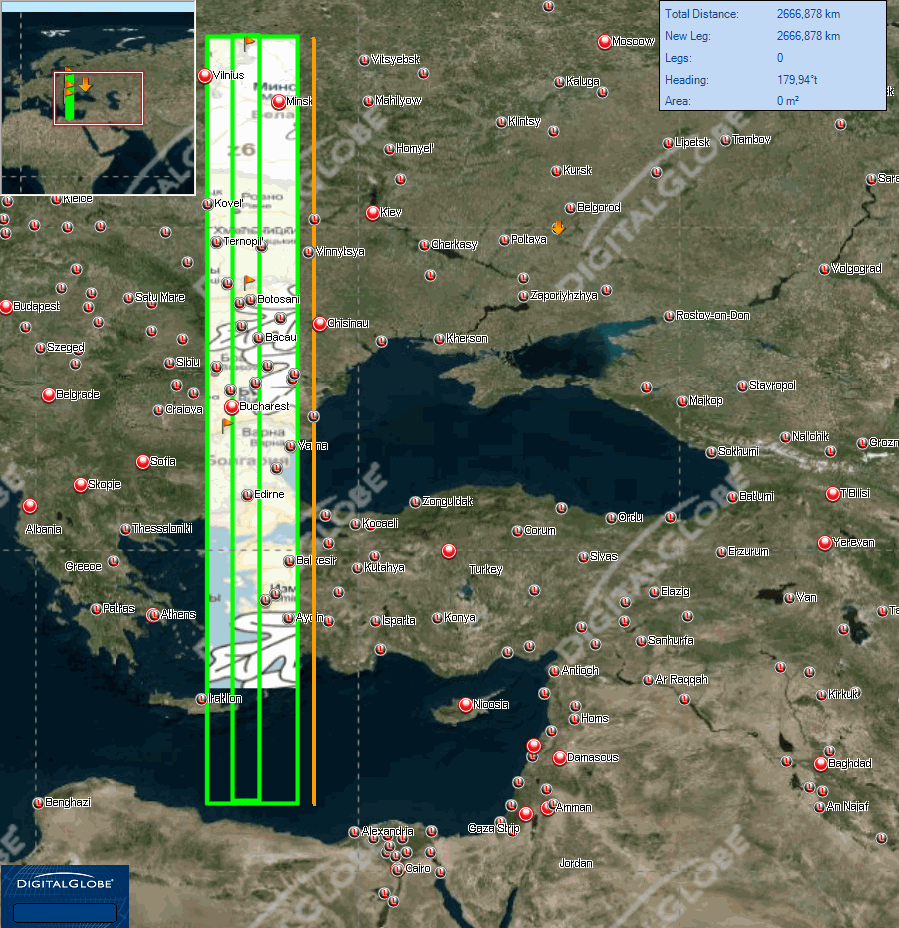The width and height of the screenshot is (899, 928).
Task: Click the Yerevan red marker
Action: coord(824,543)
